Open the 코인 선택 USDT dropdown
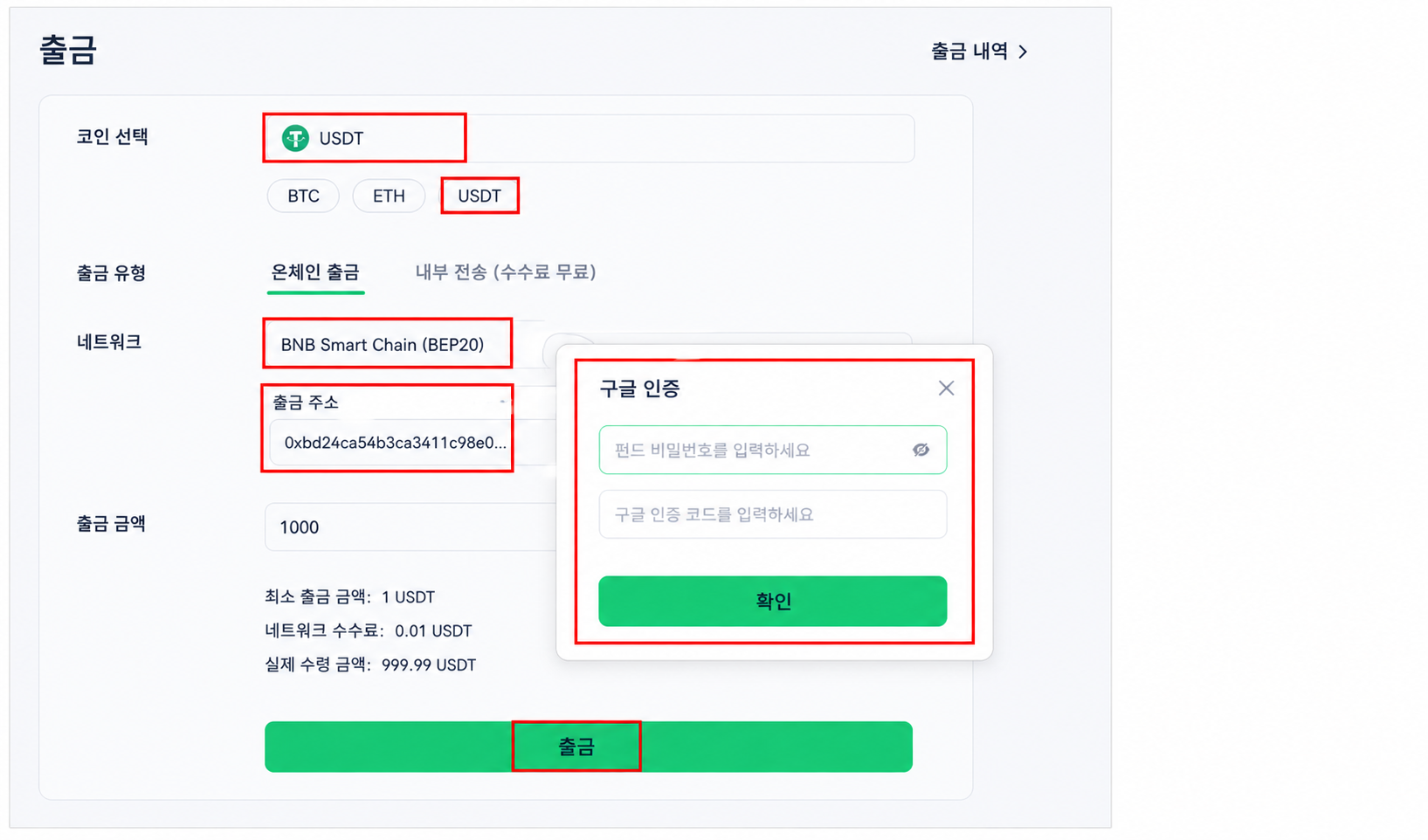The height and width of the screenshot is (840, 1428). (x=590, y=138)
